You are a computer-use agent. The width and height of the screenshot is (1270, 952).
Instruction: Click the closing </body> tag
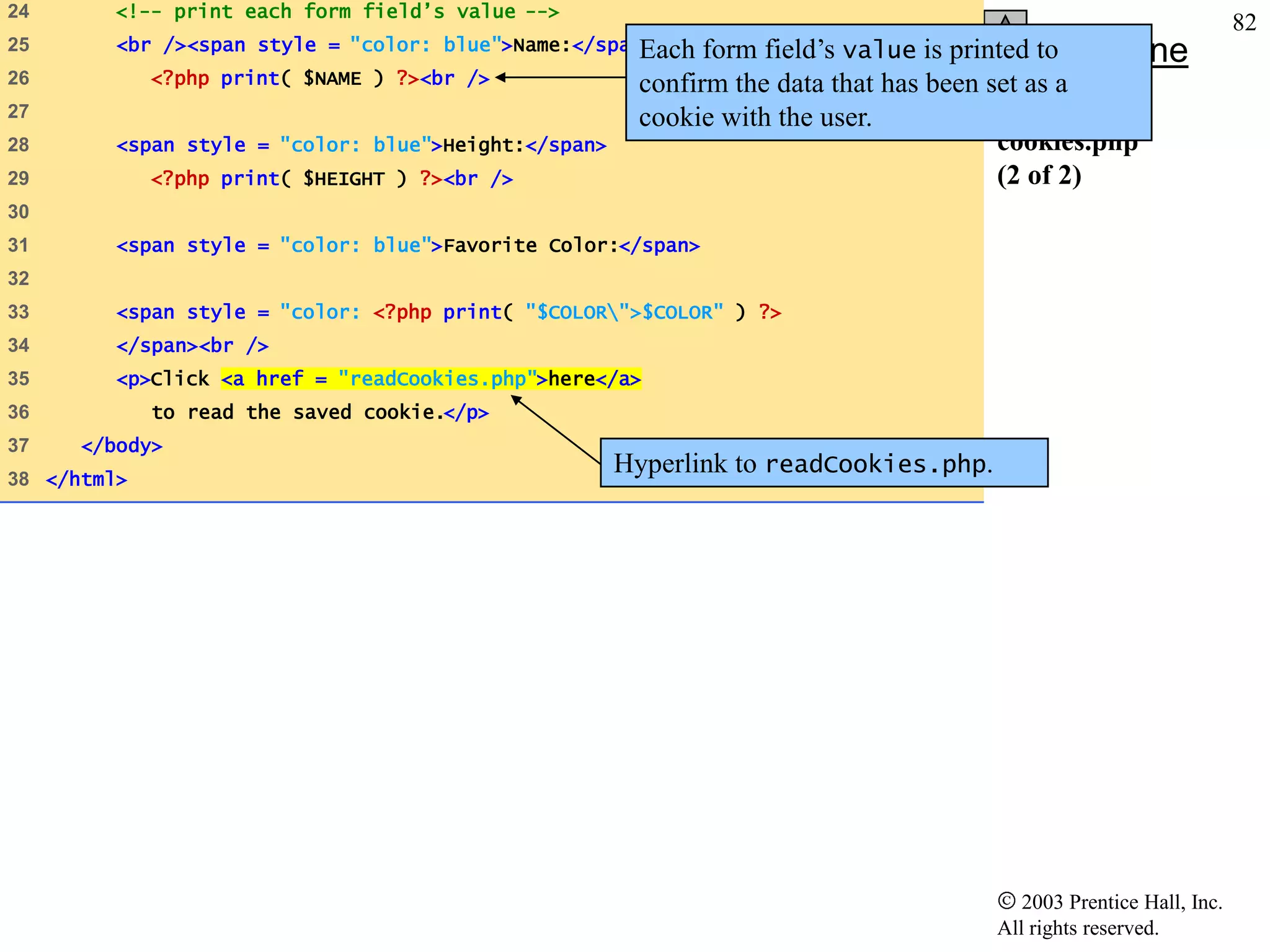122,446
